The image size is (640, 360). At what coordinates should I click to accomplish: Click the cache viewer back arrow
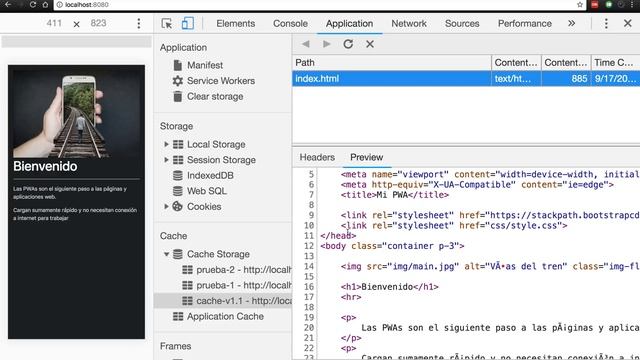(305, 44)
